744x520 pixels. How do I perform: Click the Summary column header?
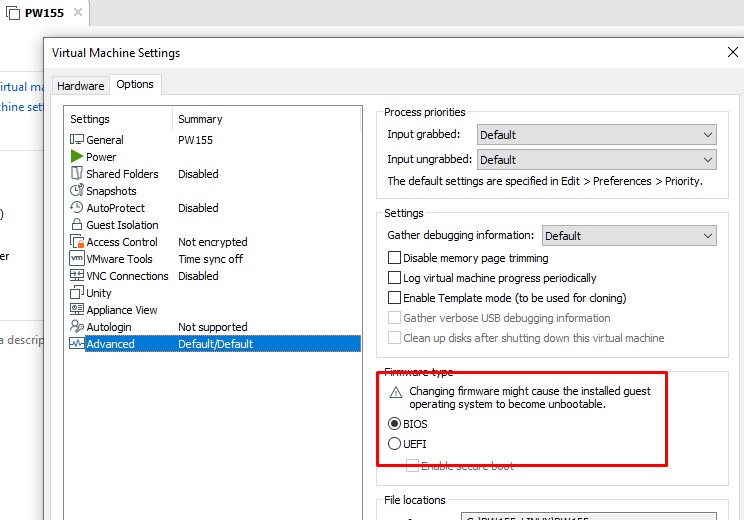pos(267,119)
